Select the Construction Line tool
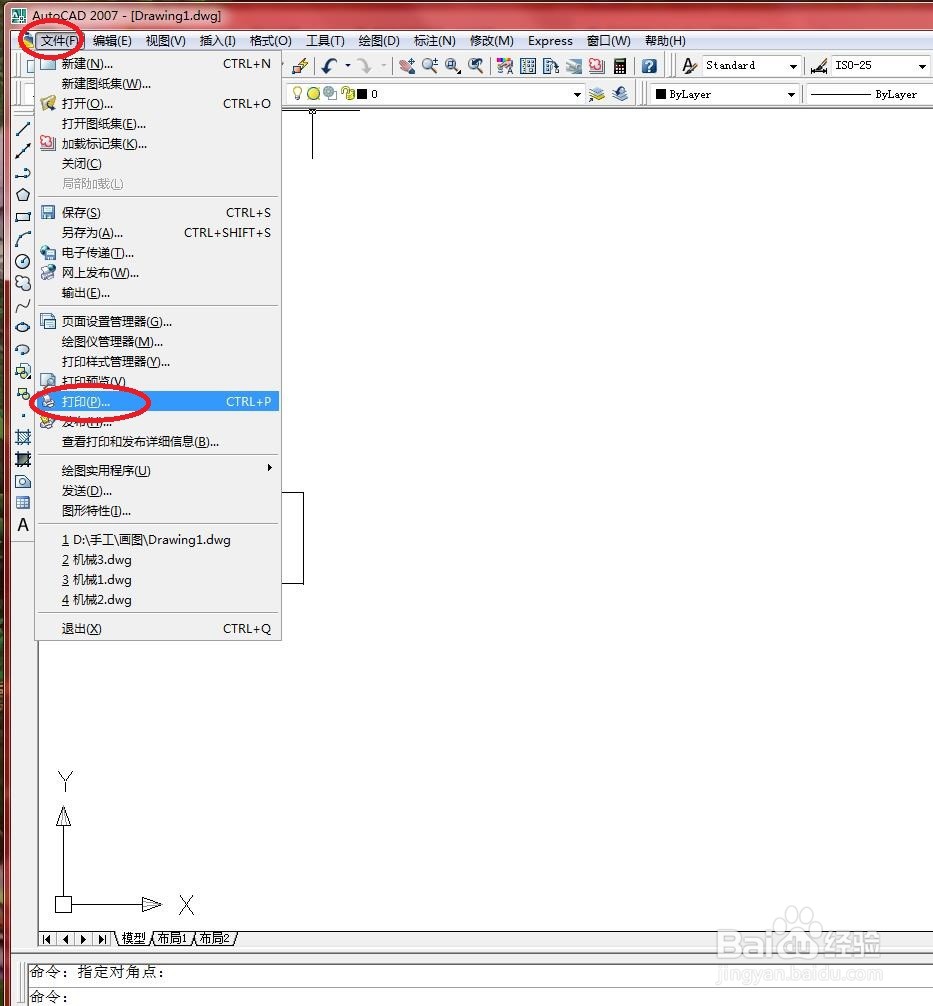 click(x=22, y=151)
